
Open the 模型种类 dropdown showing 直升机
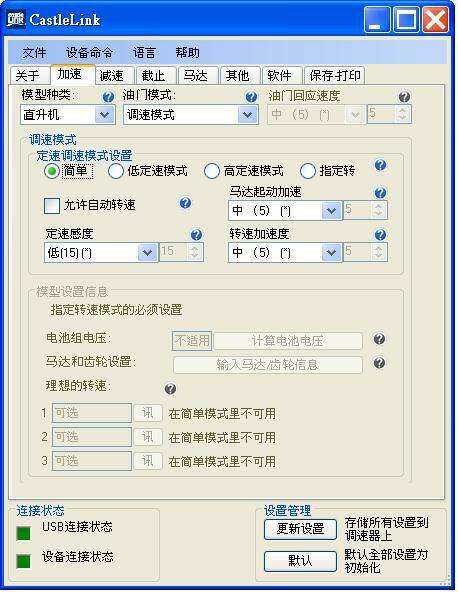point(68,114)
